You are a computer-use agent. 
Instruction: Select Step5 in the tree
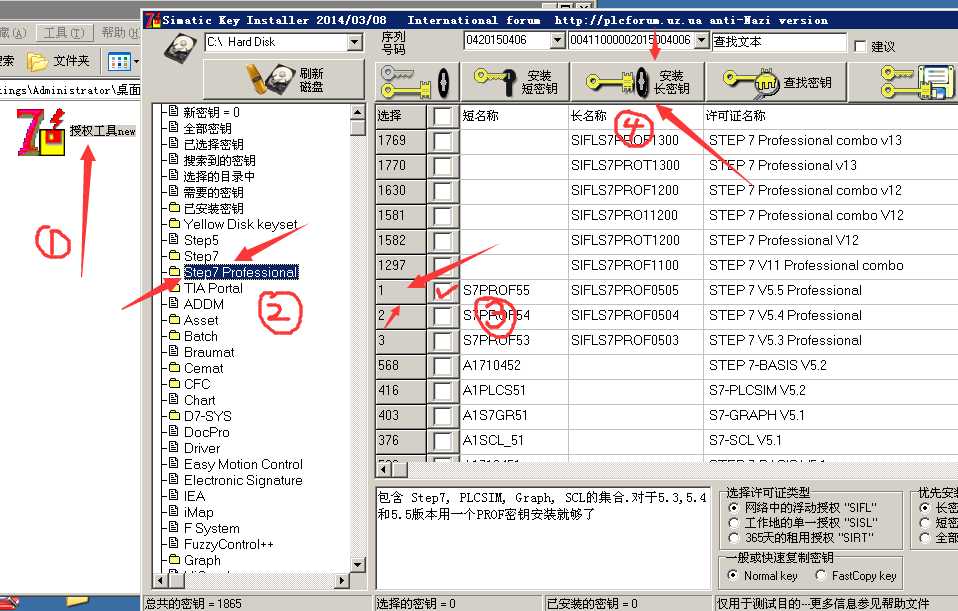click(x=201, y=240)
